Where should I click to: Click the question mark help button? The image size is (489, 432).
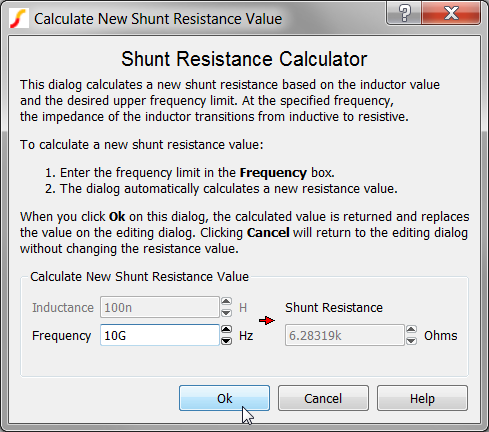pyautogui.click(x=404, y=13)
